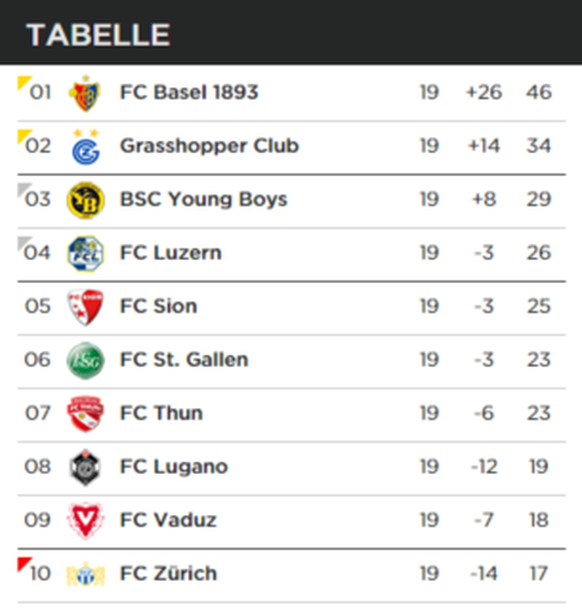The width and height of the screenshot is (582, 609).
Task: Click the FC Vaduz red V logo
Action: (85, 520)
